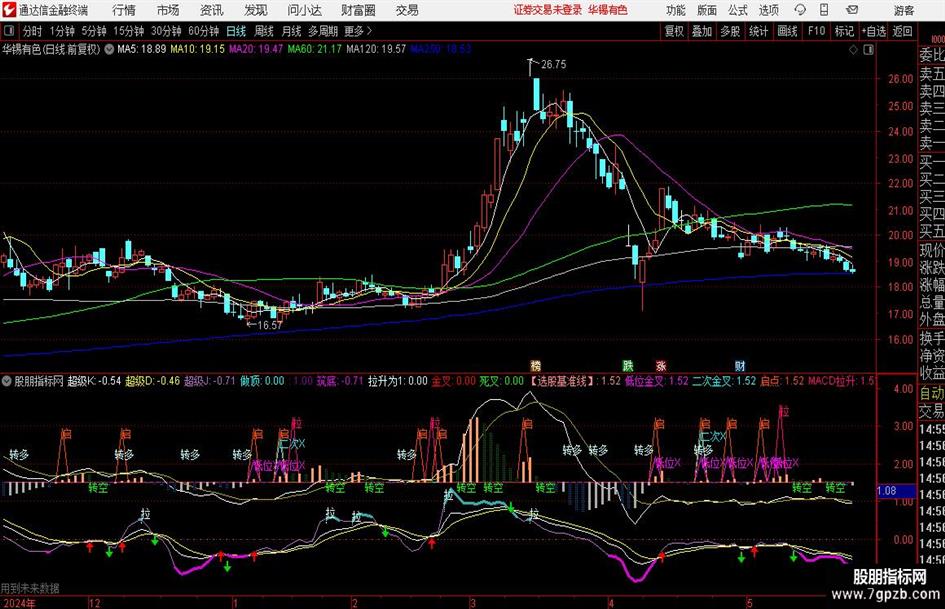945x609 pixels.
Task: Click 证券交易未登录 login notice
Action: coord(548,10)
